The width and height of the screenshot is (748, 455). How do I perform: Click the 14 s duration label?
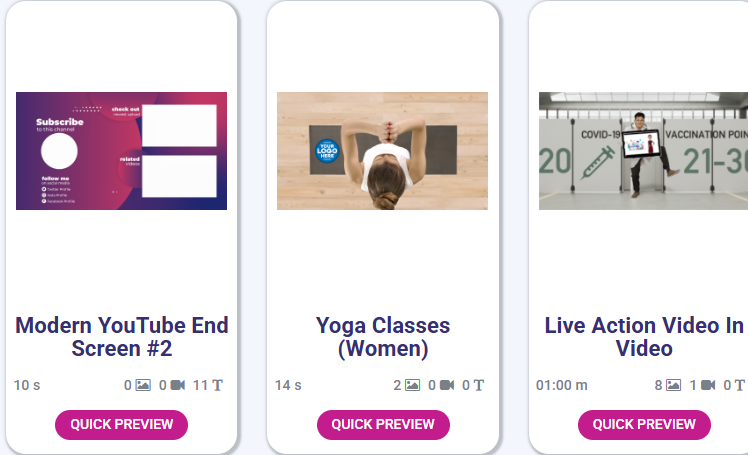(288, 385)
